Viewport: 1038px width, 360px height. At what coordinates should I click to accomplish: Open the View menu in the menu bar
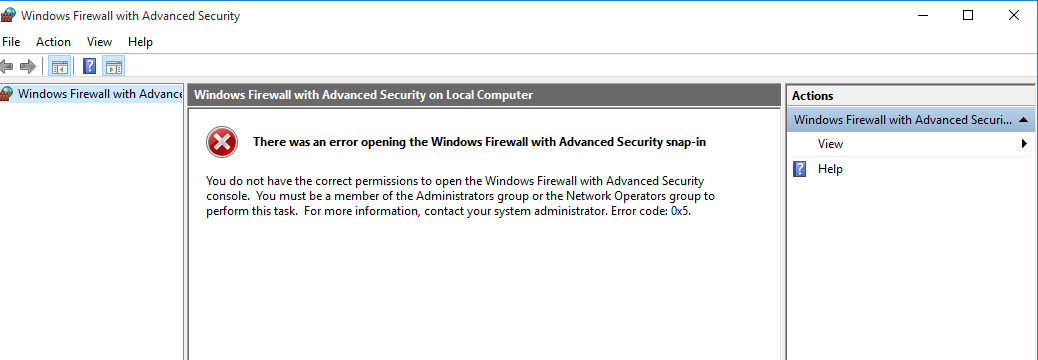(x=99, y=42)
